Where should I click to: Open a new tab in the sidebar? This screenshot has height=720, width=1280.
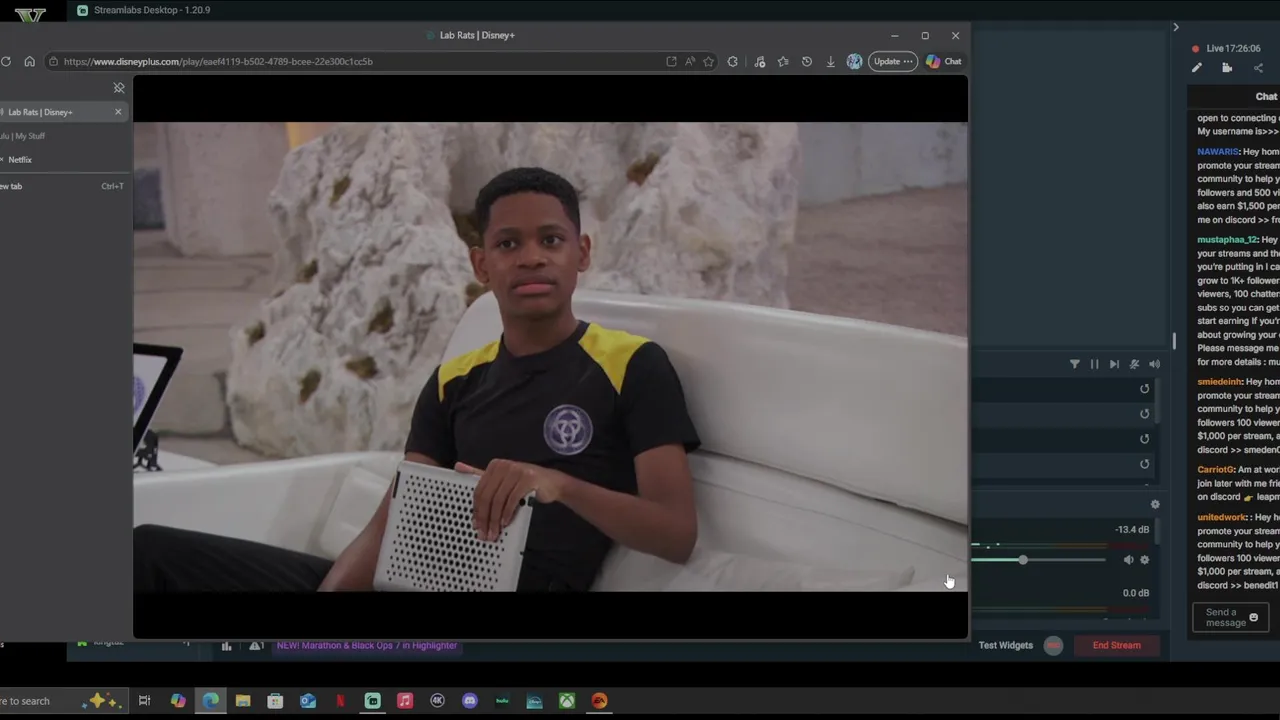tap(62, 186)
